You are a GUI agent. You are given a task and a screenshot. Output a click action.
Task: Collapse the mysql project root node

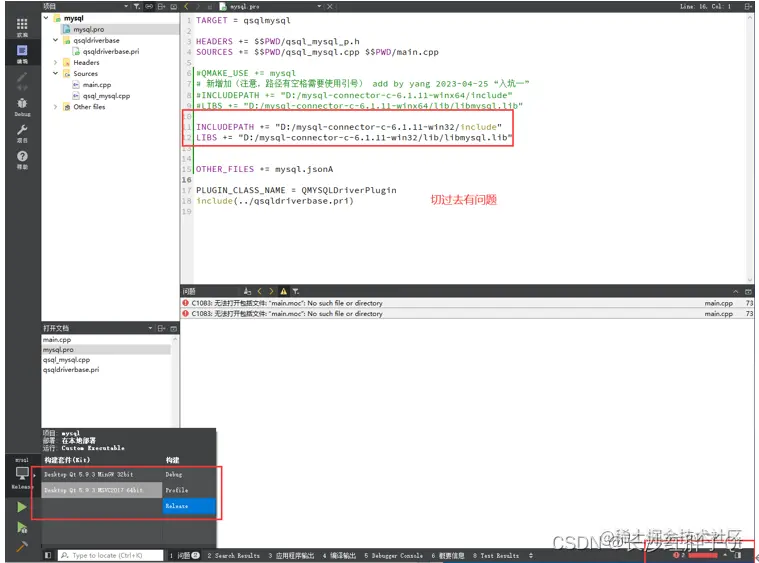tap(46, 18)
